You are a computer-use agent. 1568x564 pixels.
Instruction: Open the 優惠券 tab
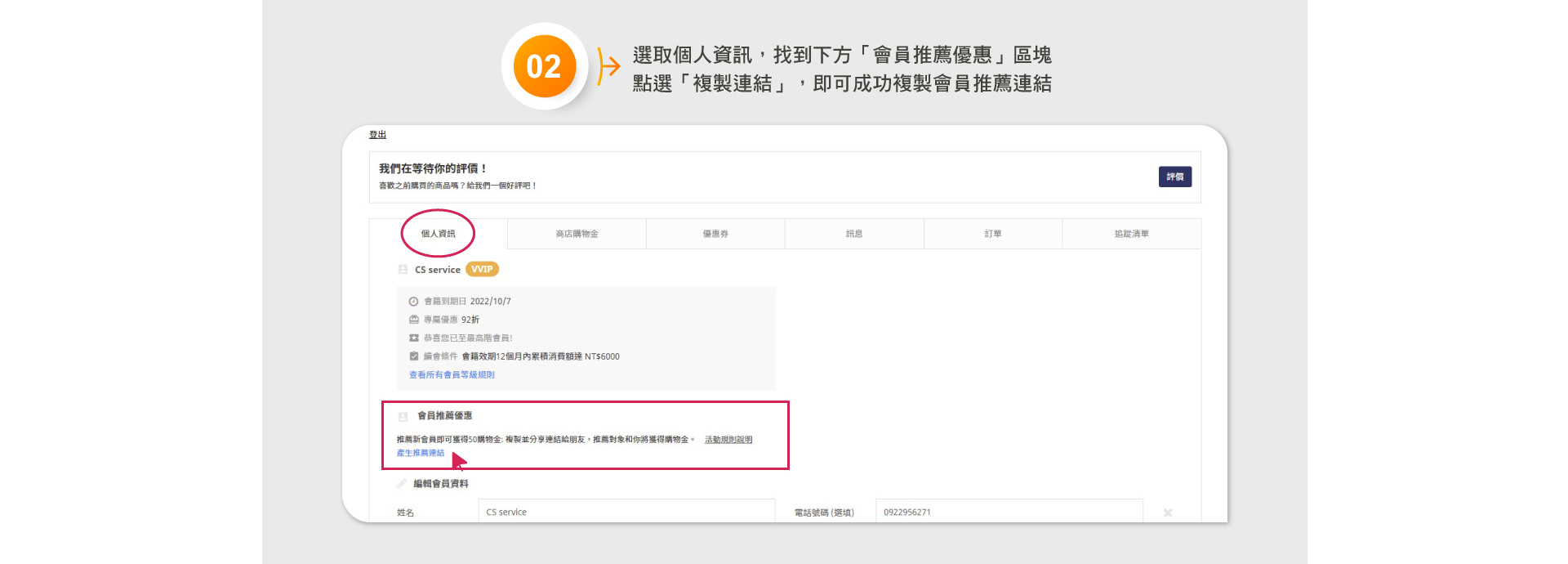point(715,234)
